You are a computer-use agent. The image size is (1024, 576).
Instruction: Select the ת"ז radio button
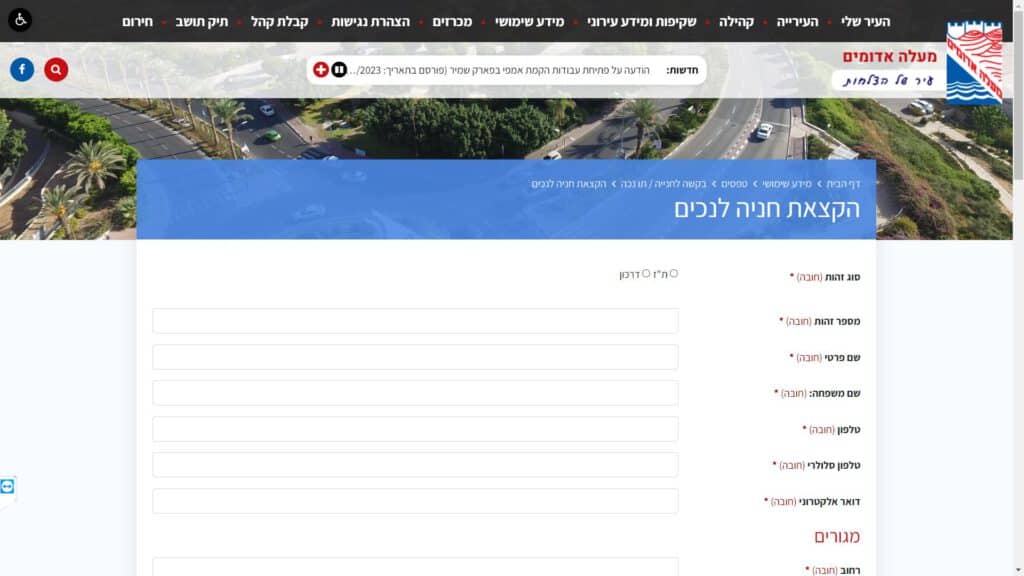674,274
